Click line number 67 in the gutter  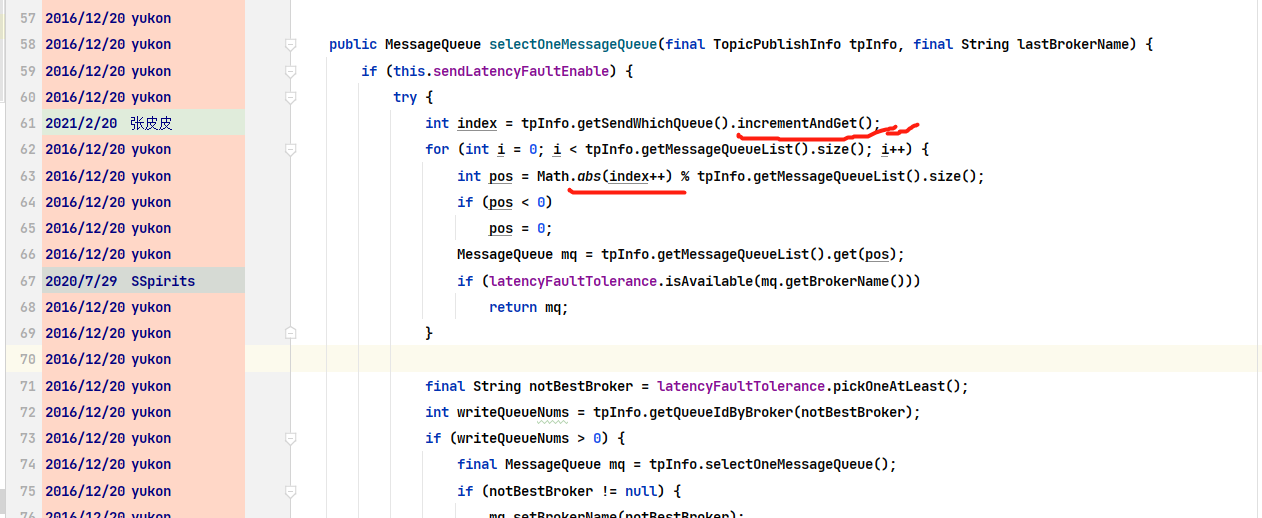tap(27, 281)
